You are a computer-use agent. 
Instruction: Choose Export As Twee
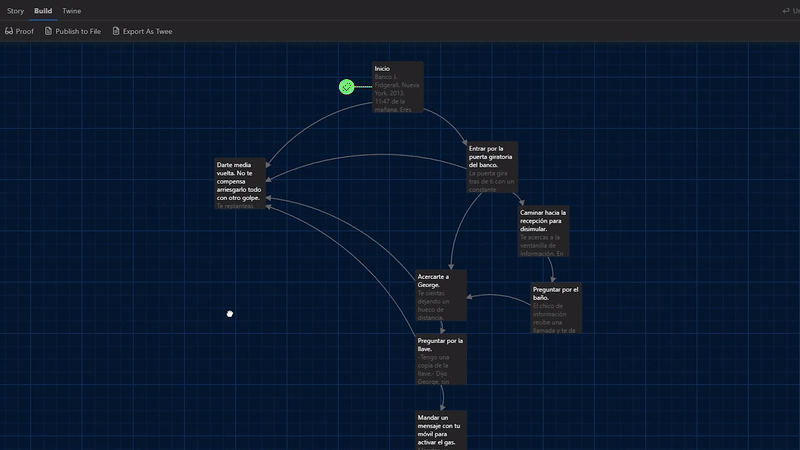tap(147, 31)
